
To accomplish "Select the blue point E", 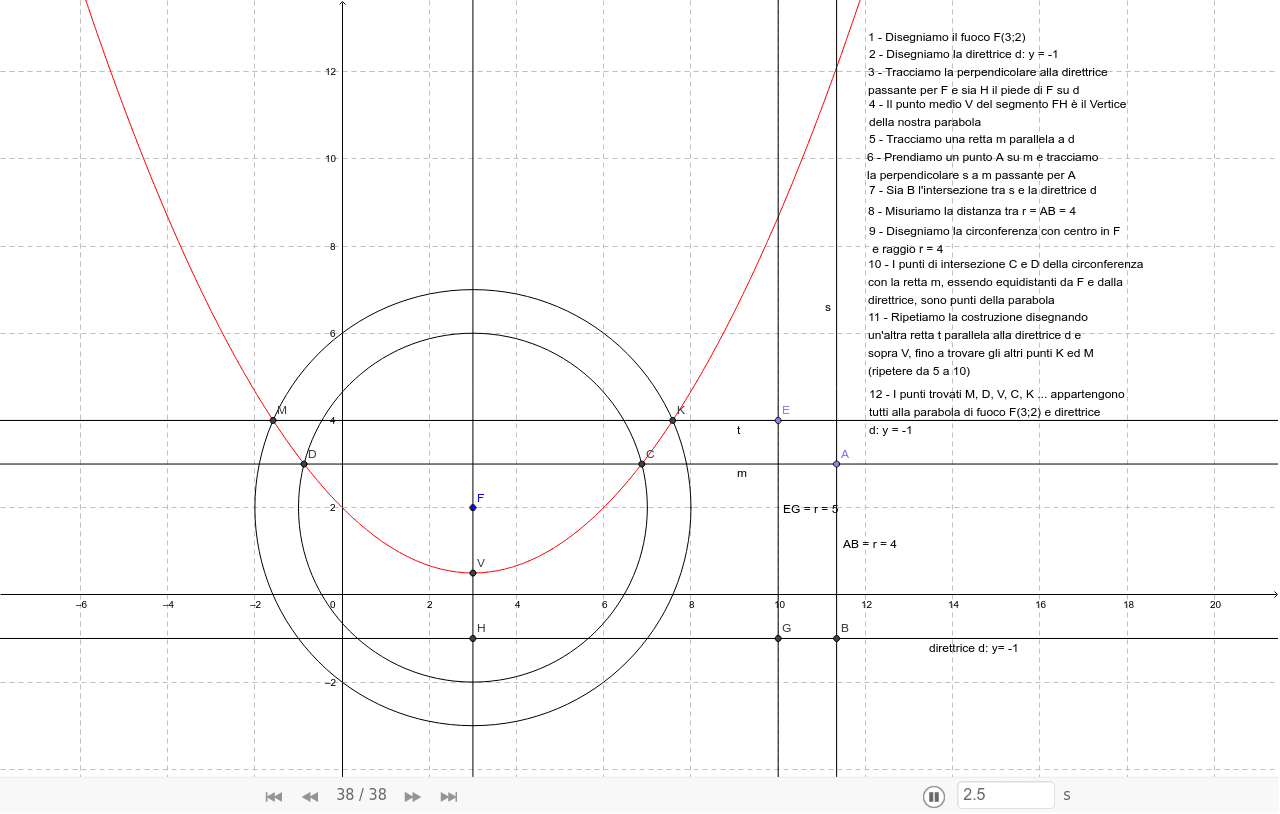I will 777,420.
